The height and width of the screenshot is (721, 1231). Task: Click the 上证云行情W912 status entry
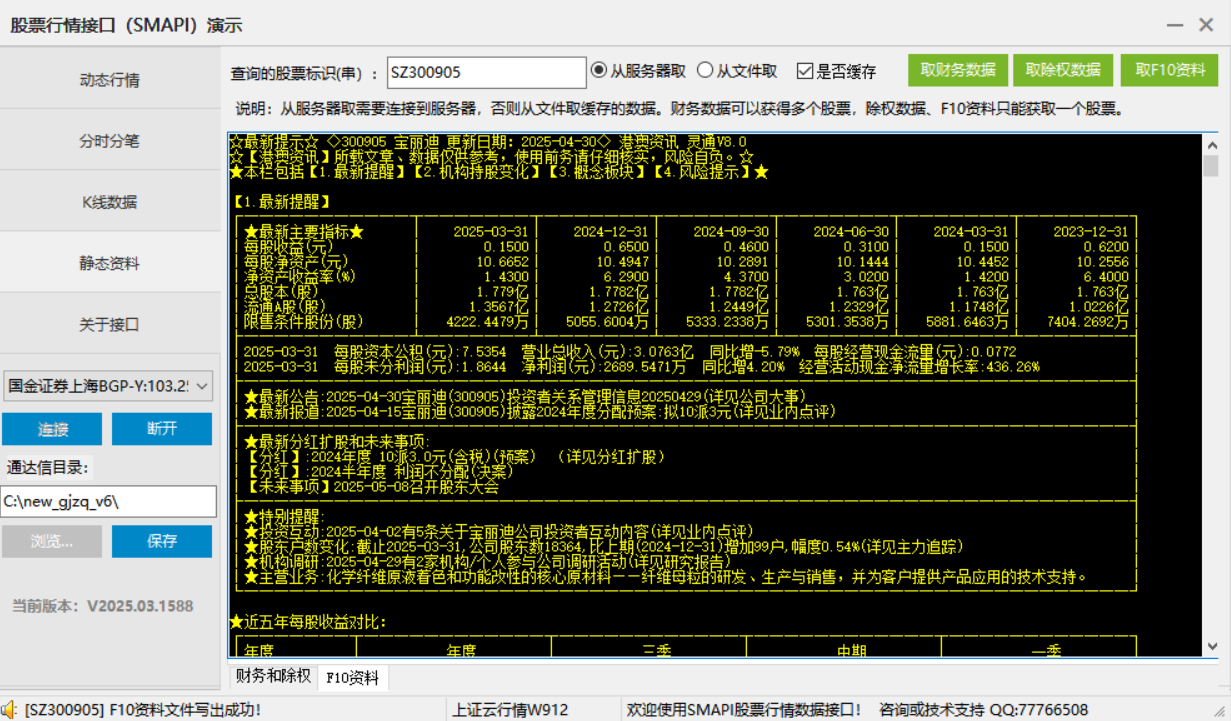tap(510, 710)
